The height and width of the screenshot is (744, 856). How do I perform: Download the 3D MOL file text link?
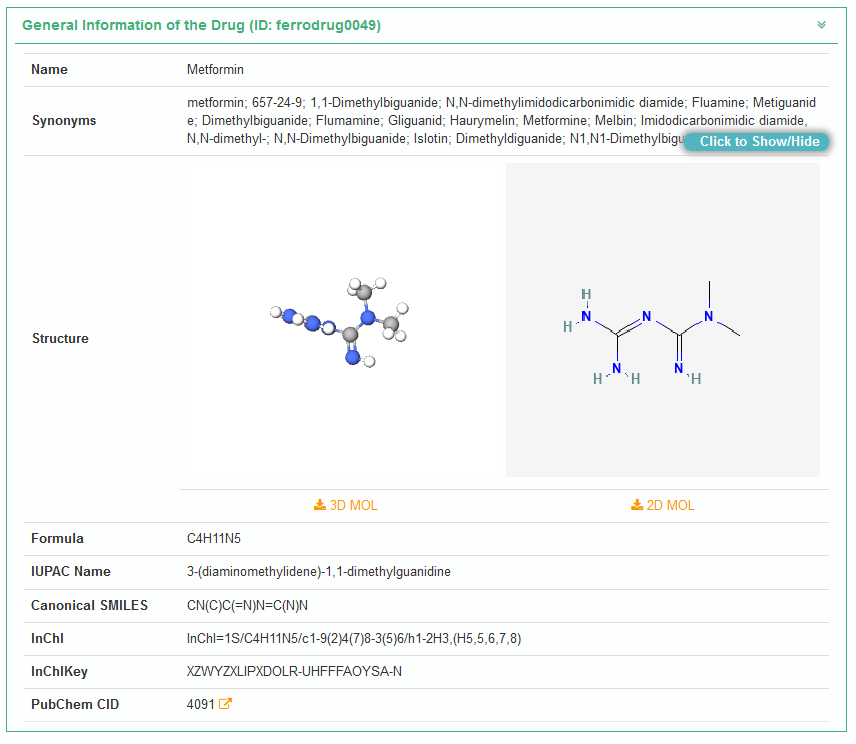pyautogui.click(x=353, y=505)
